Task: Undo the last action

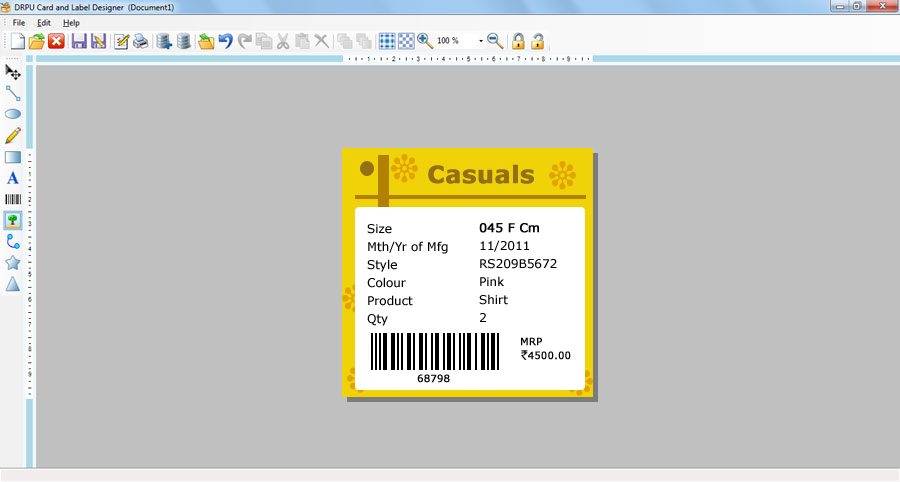Action: click(226, 41)
